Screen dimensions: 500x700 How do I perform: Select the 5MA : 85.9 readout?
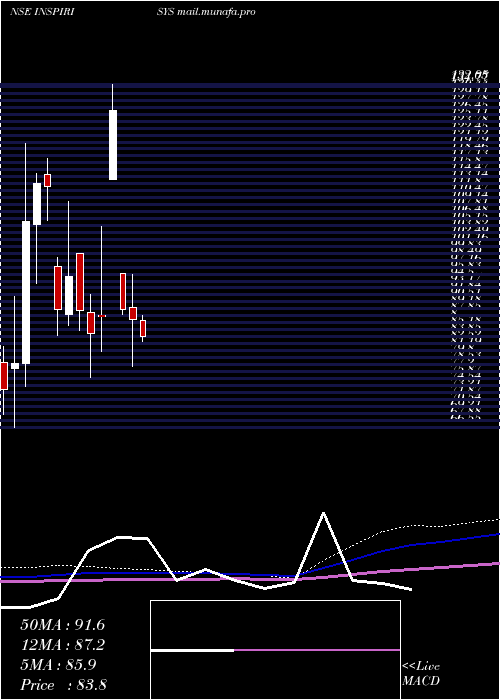tap(58, 665)
